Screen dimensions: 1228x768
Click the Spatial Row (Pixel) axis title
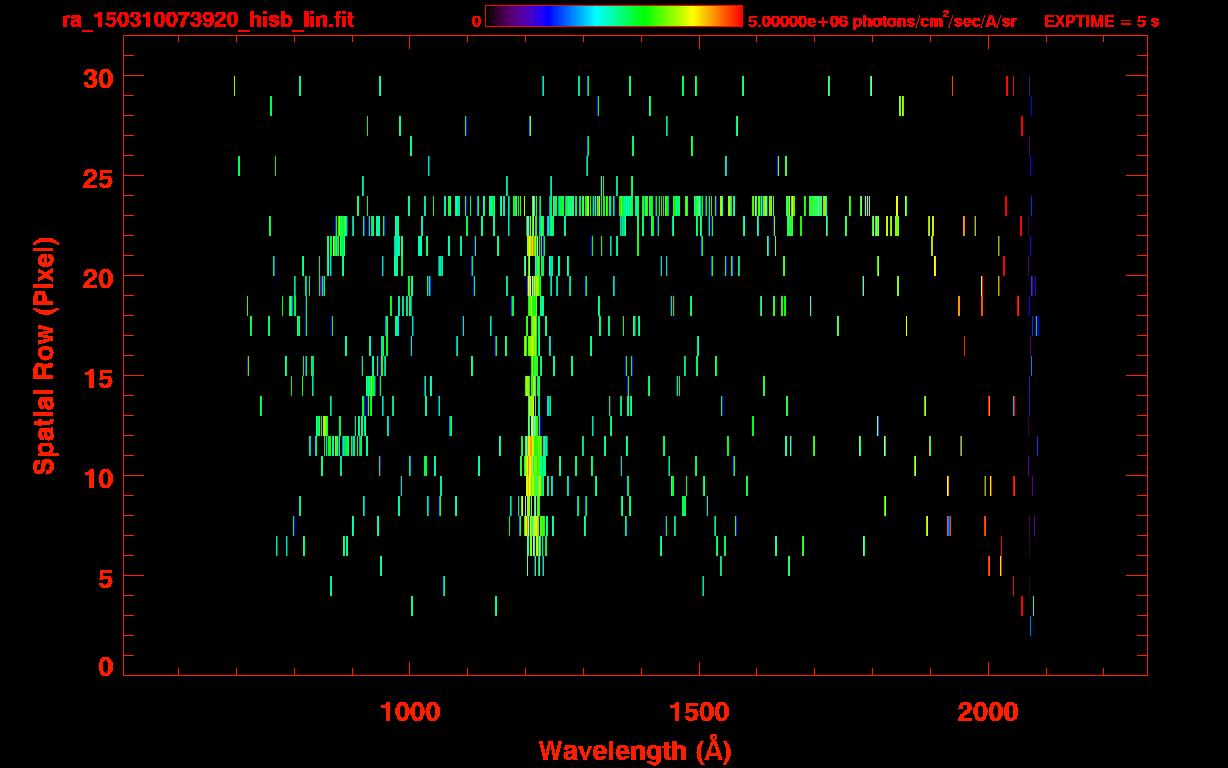click(44, 356)
